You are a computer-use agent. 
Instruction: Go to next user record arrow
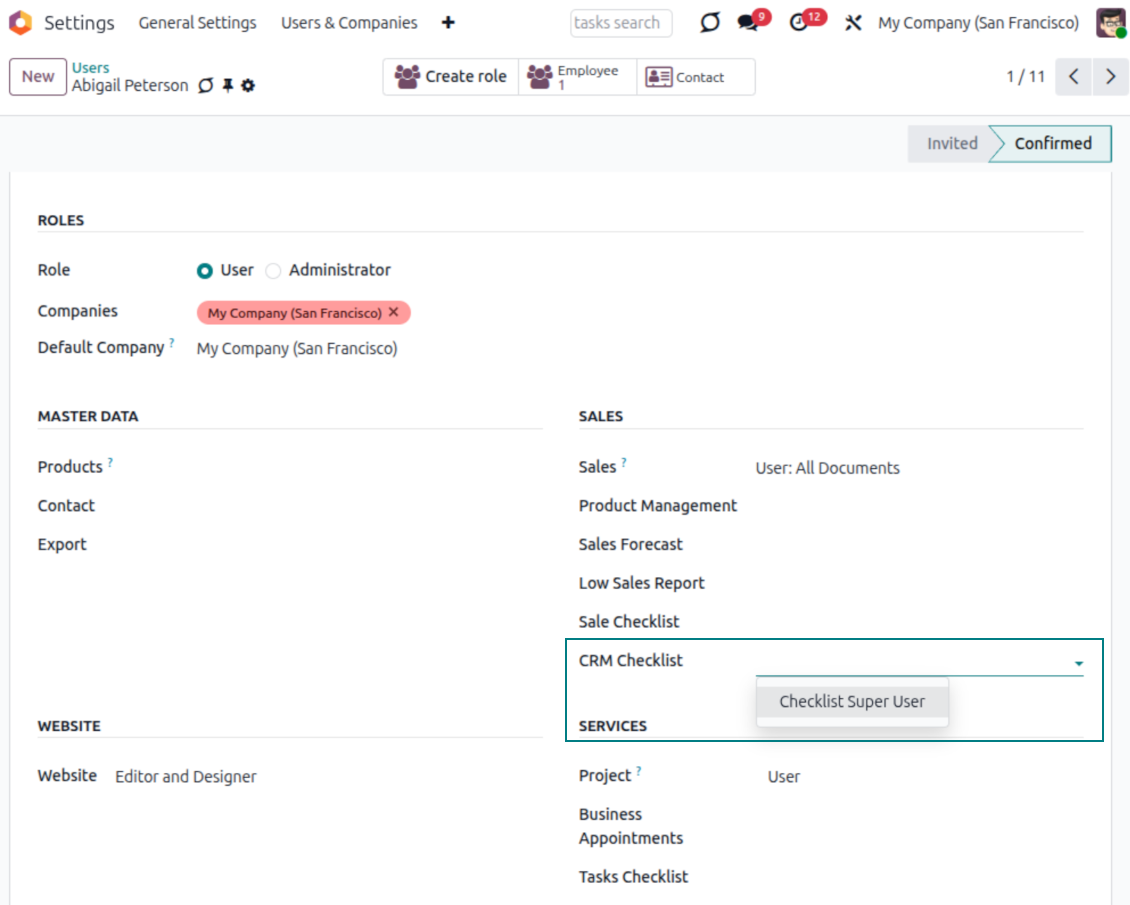tap(1110, 77)
